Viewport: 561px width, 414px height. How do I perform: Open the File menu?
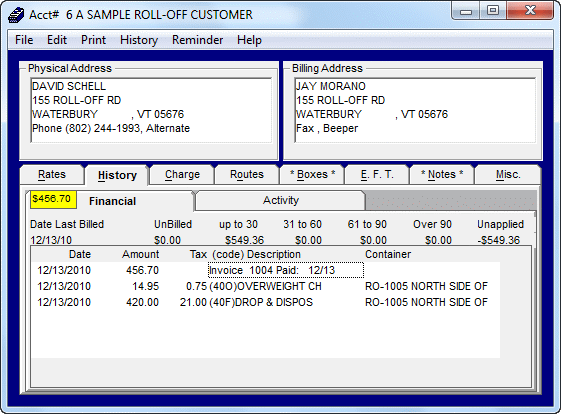[24, 40]
